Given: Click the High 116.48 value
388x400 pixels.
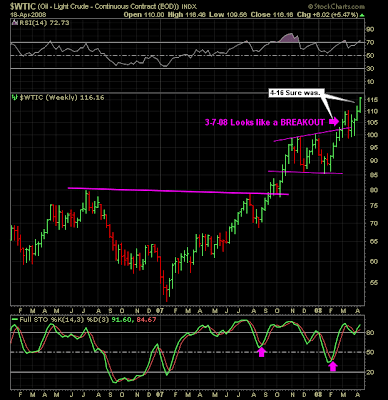Looking at the screenshot, I should pyautogui.click(x=186, y=15).
